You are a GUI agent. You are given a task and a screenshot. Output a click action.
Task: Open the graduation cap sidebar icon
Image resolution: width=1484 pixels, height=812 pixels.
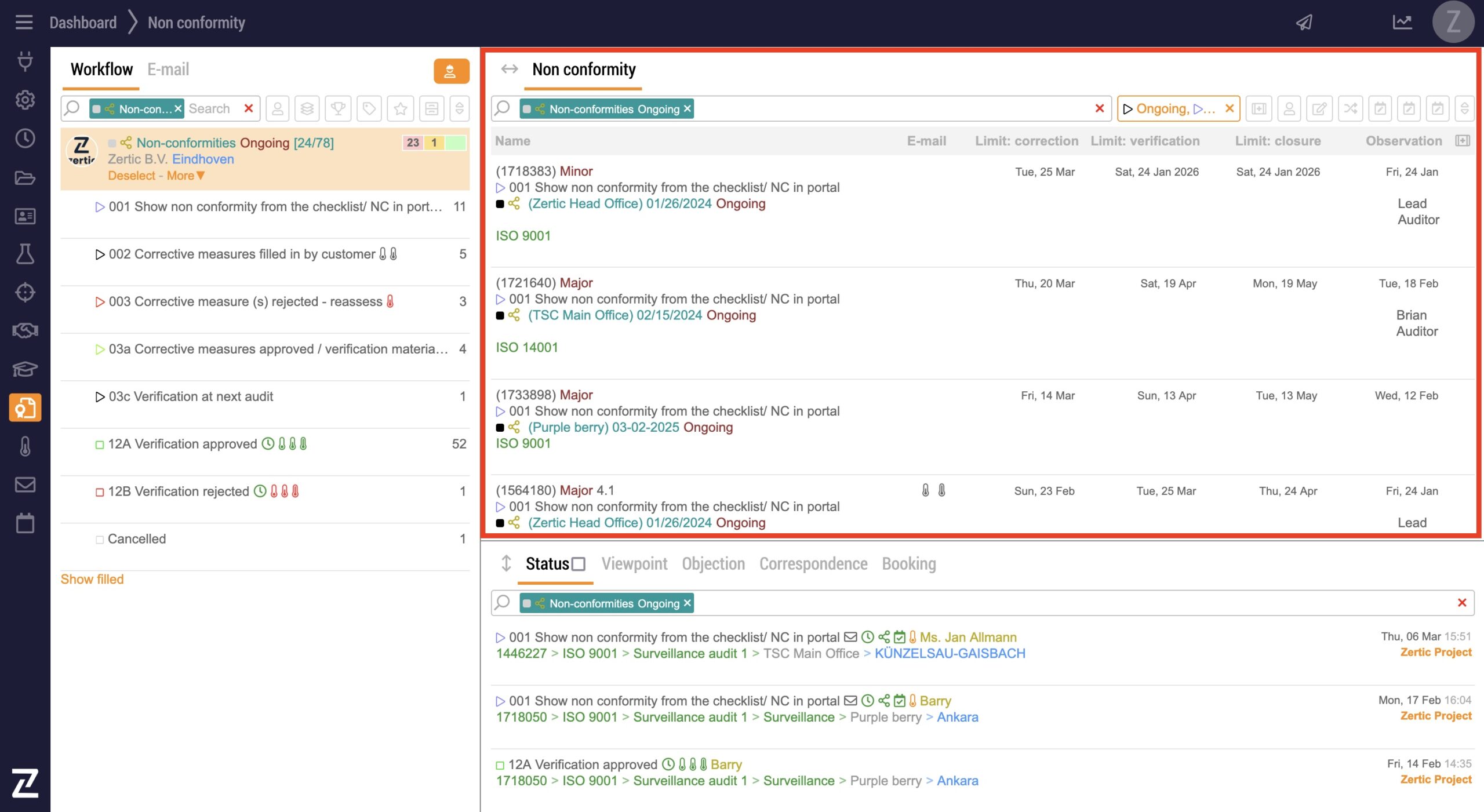pos(25,369)
